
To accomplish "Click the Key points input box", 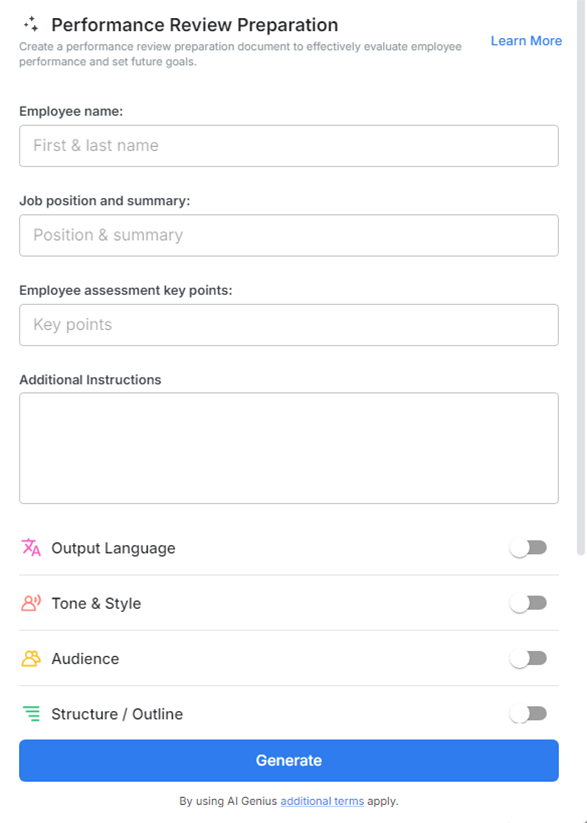I will pyautogui.click(x=288, y=324).
